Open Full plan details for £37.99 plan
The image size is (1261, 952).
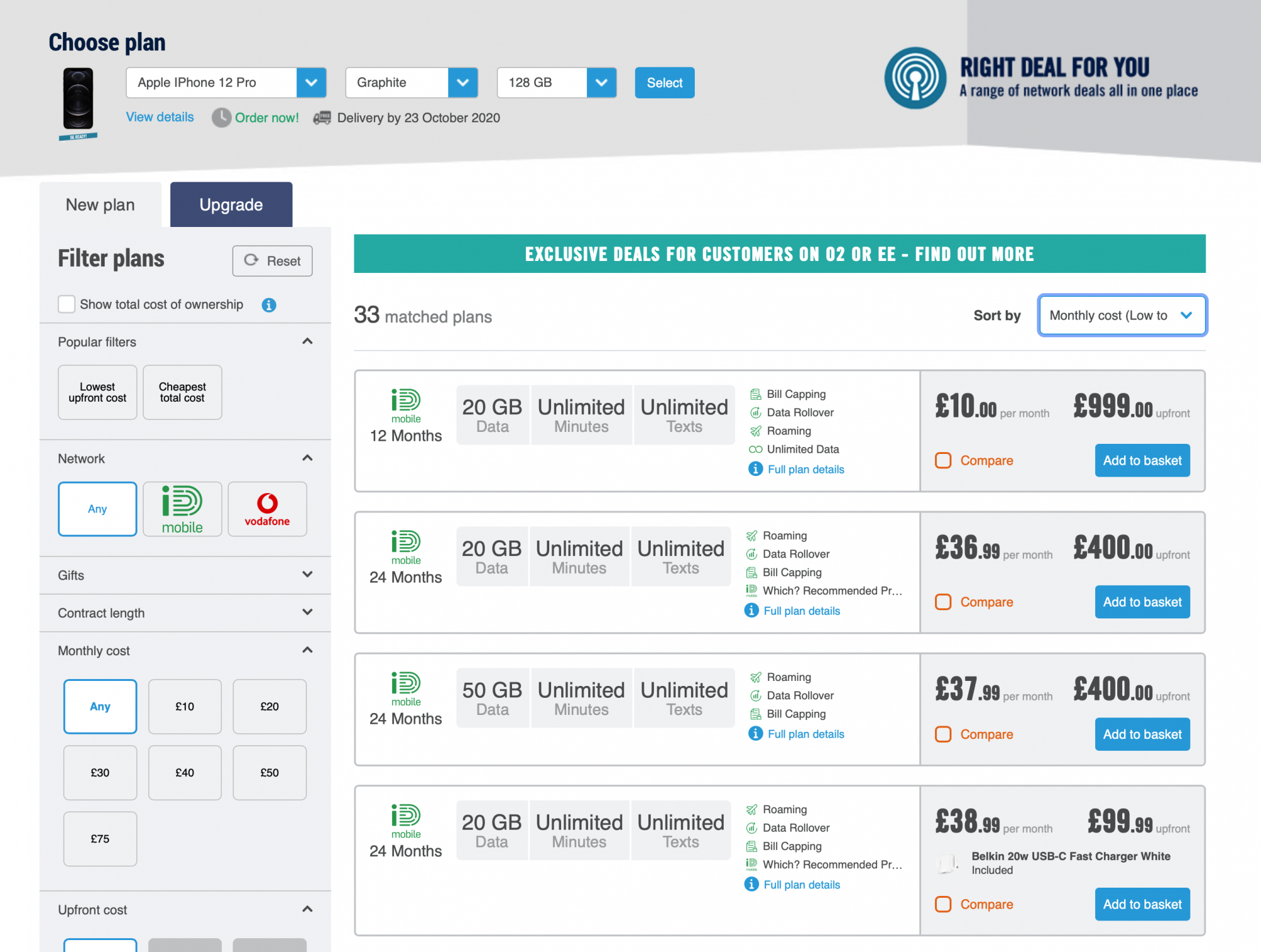806,734
